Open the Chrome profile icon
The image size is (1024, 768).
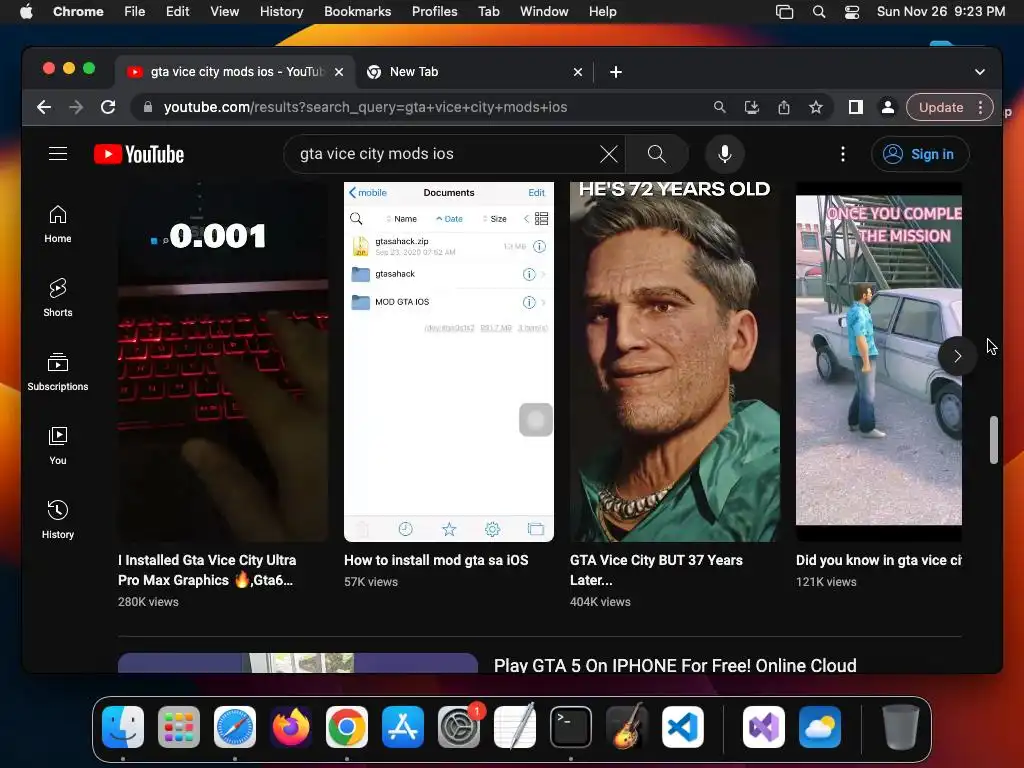point(888,107)
